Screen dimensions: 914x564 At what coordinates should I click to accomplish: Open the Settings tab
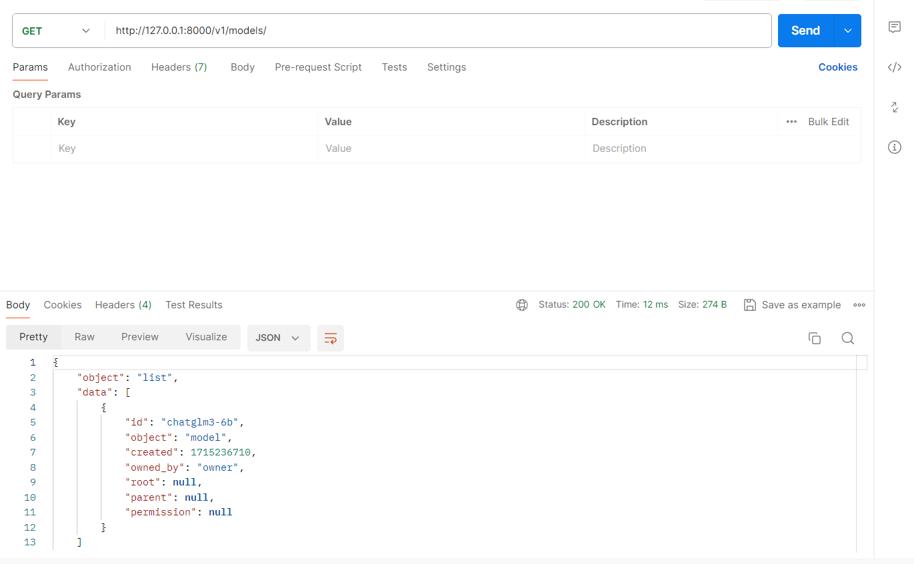click(447, 67)
